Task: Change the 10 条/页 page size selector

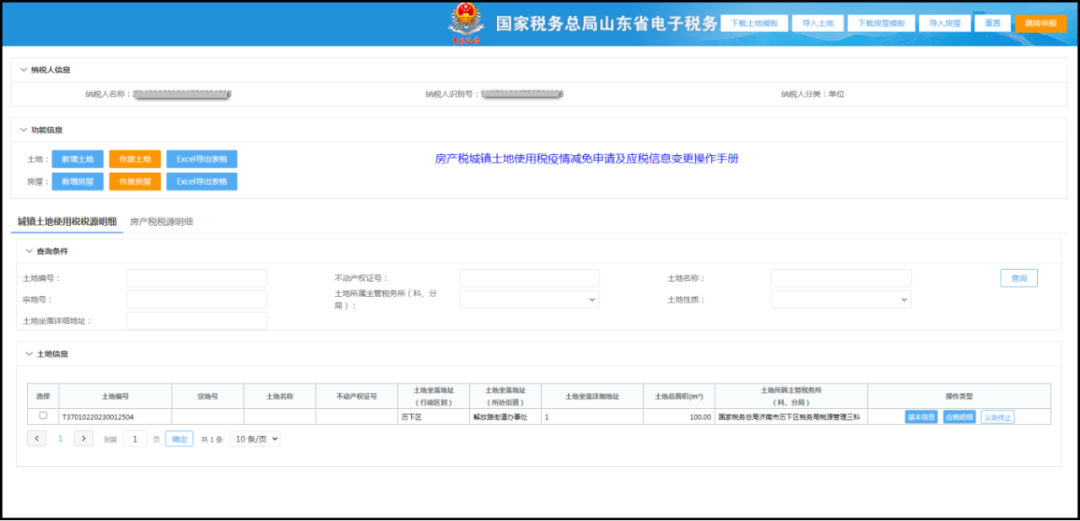Action: click(255, 439)
